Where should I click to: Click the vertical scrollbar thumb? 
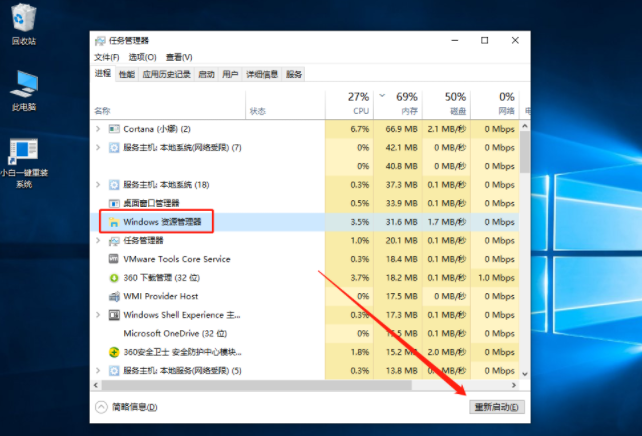coord(525,152)
